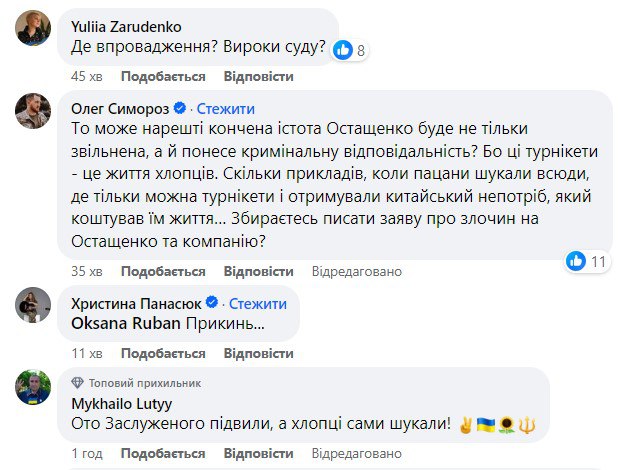Like Yuliia Zarudenko's comment with Подобається

(x=163, y=76)
